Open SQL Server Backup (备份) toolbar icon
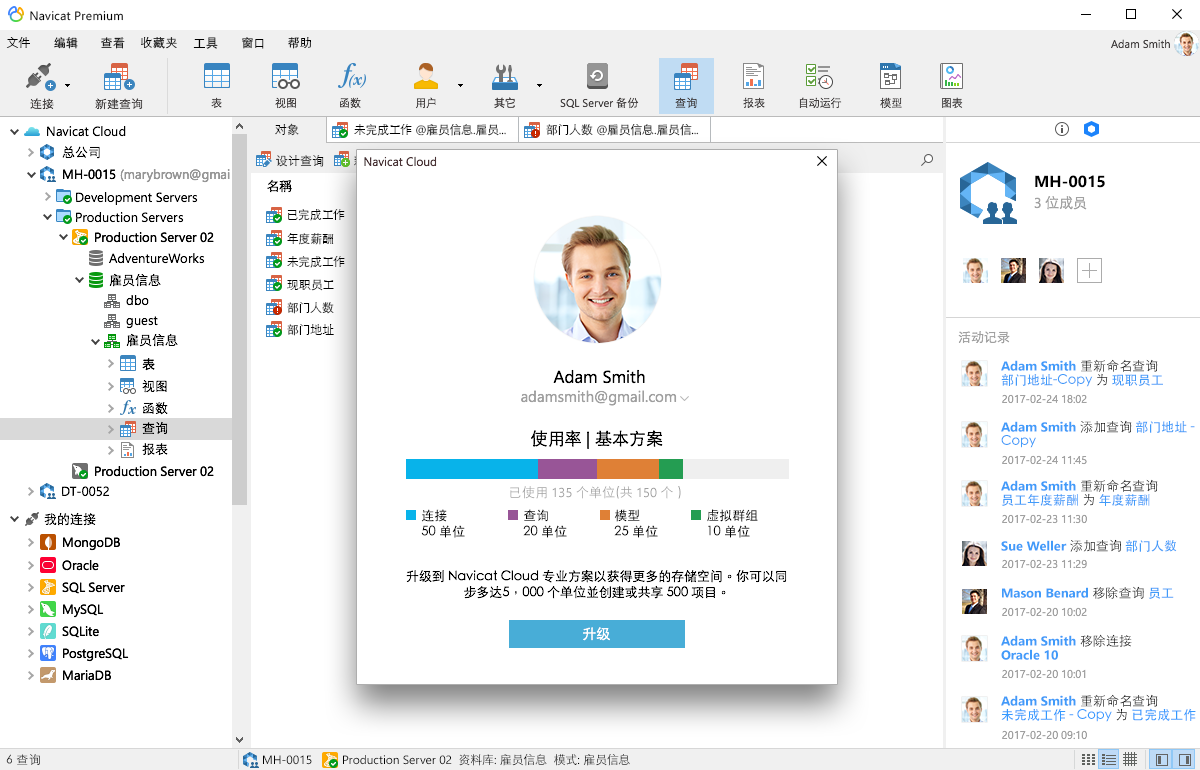1200x770 pixels. [x=598, y=85]
